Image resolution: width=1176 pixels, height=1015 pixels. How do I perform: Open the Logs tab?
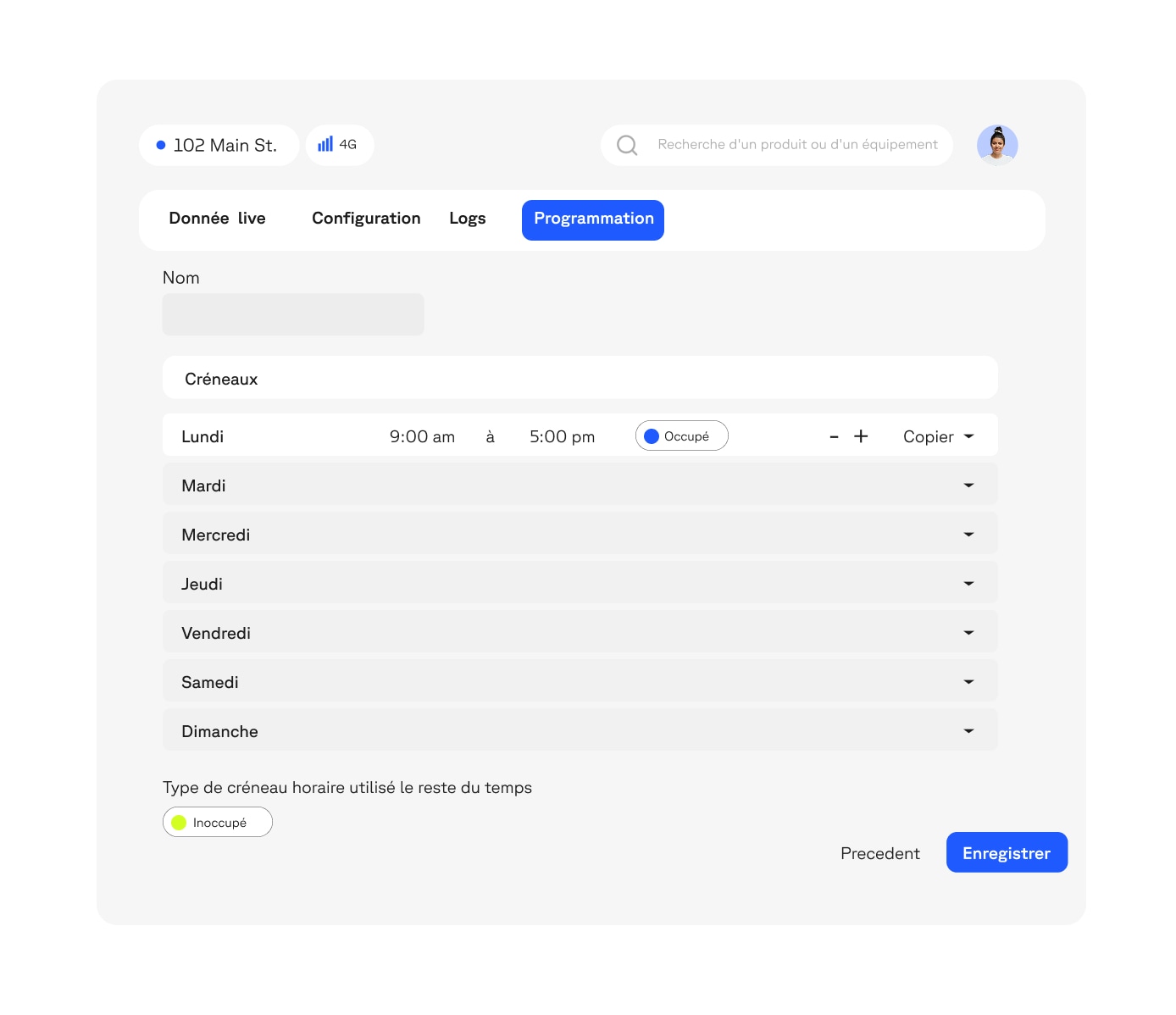(467, 219)
